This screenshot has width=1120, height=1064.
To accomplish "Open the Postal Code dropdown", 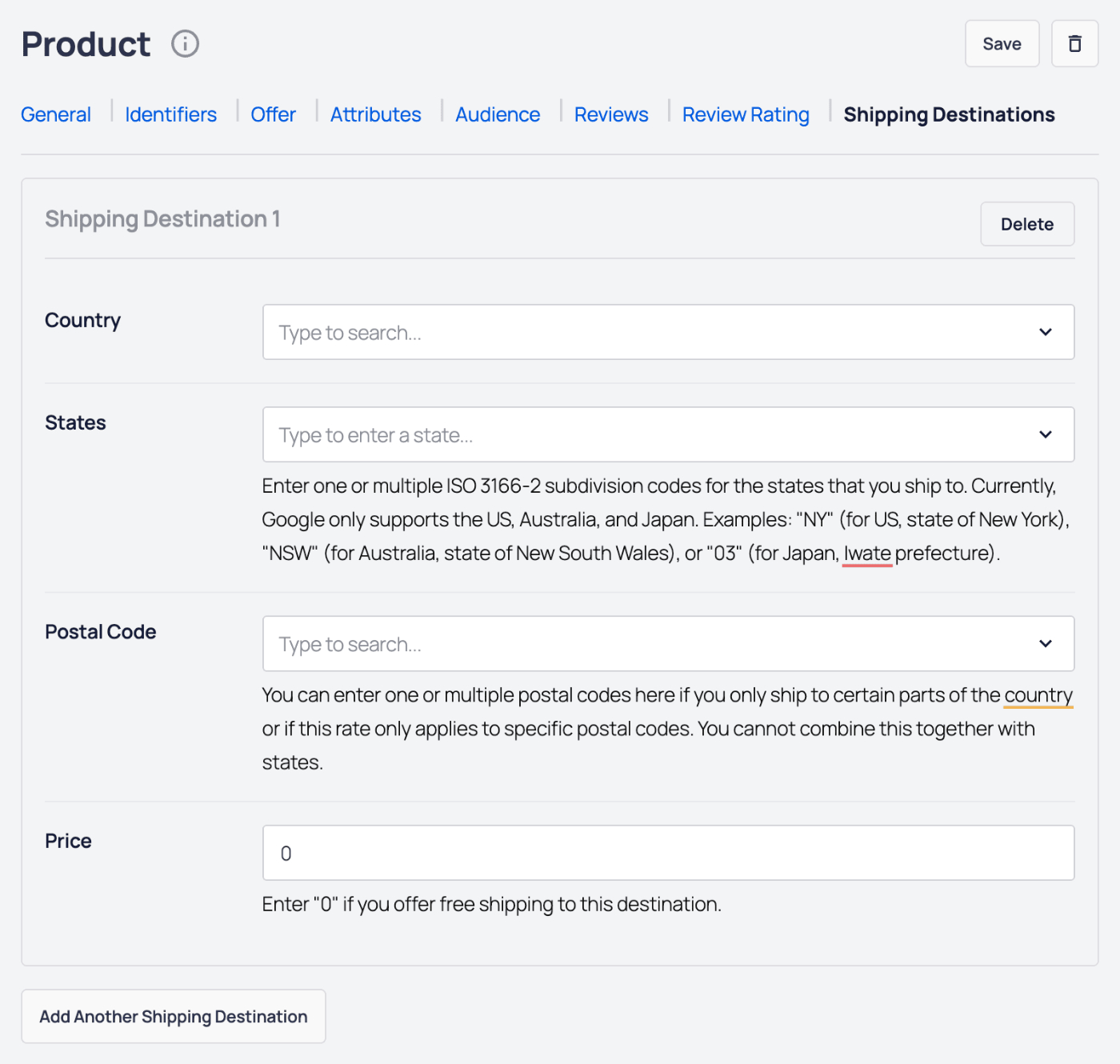I will pos(1045,643).
